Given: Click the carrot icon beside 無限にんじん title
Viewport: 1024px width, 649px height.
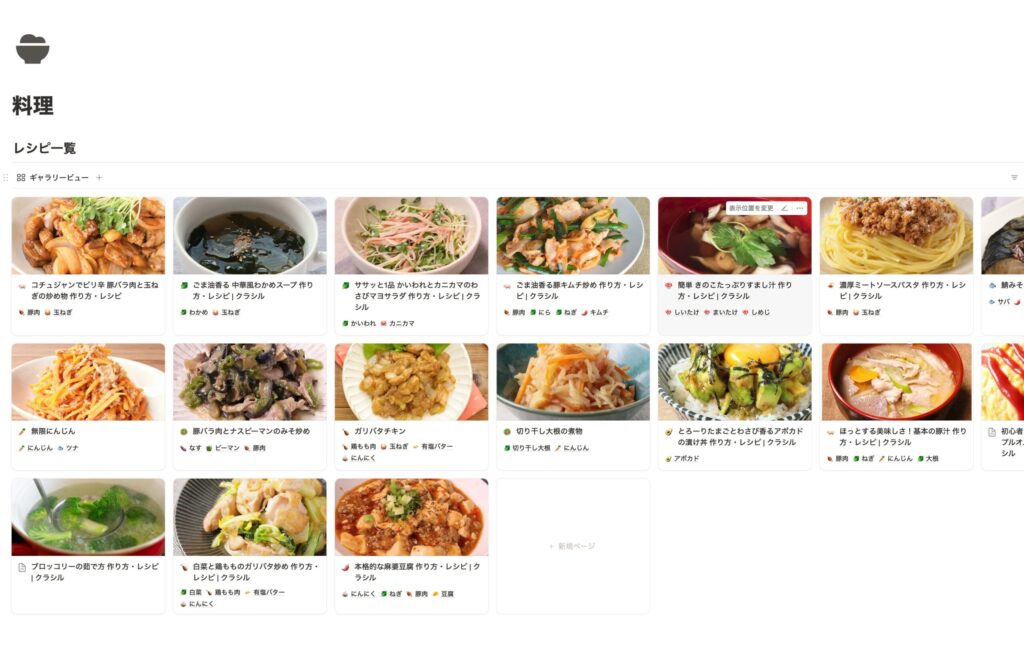Looking at the screenshot, I should click(x=22, y=432).
